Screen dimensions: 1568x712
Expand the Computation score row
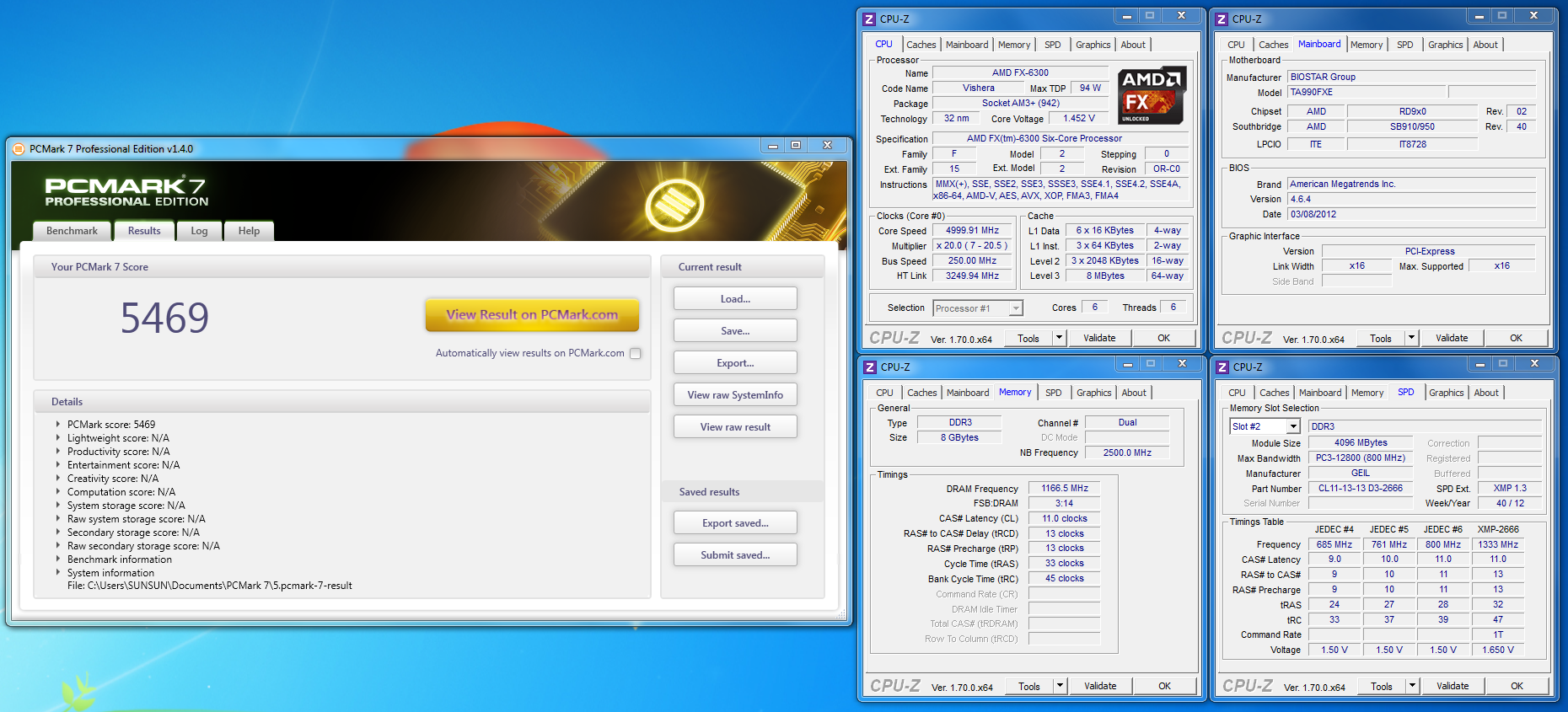coord(58,492)
